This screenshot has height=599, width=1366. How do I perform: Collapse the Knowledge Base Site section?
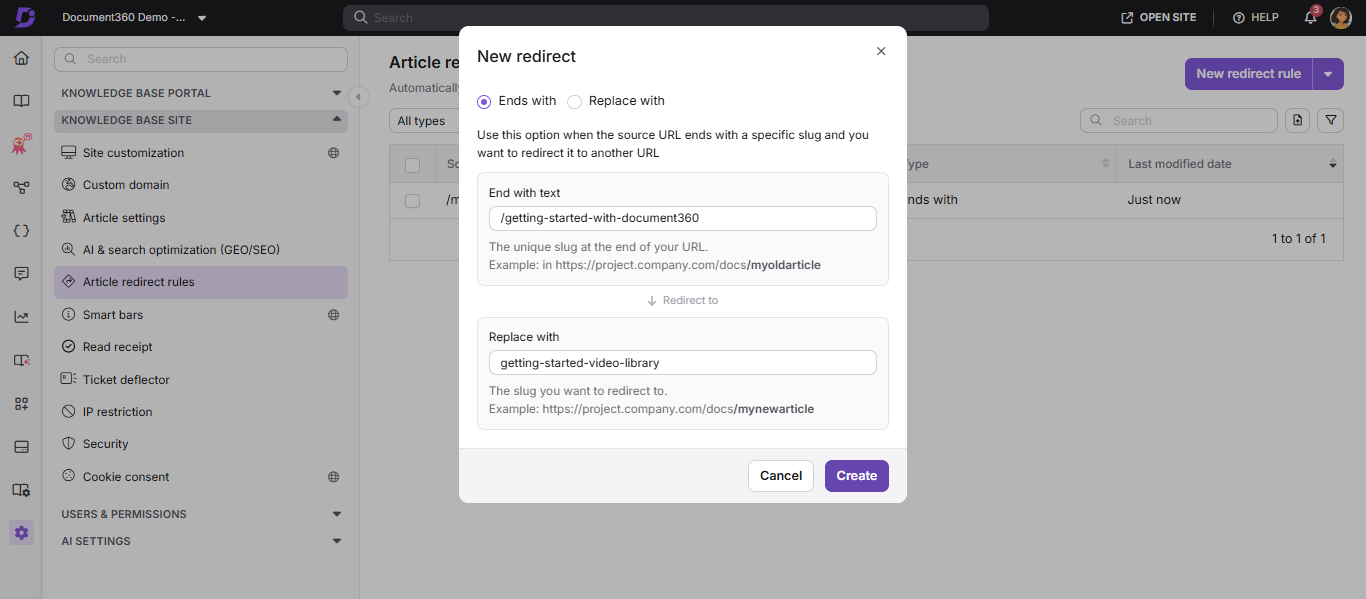click(200, 120)
